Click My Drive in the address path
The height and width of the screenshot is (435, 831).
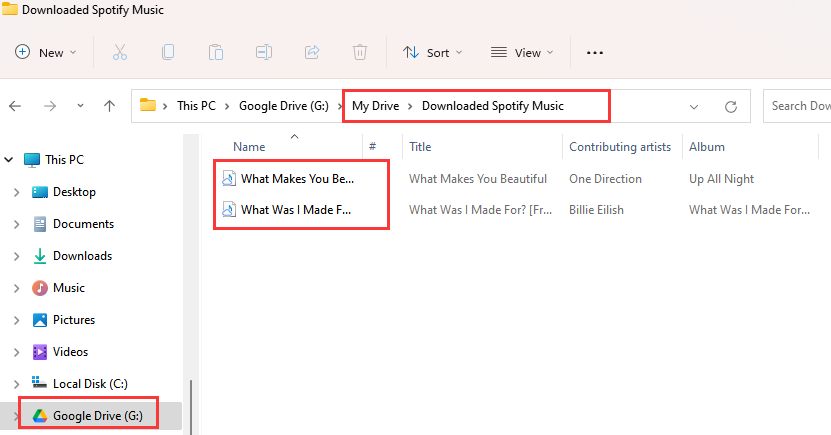coord(374,106)
